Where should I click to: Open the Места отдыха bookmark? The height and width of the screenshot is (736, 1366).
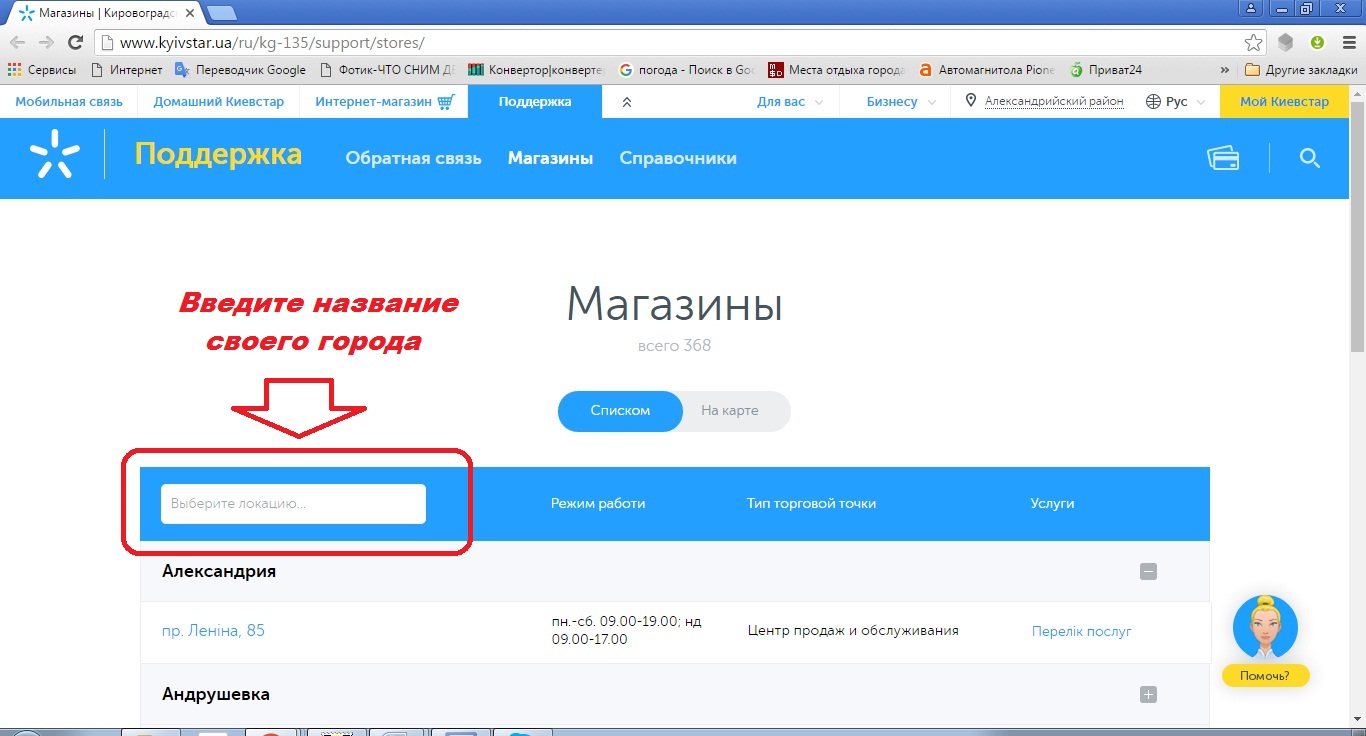click(x=837, y=70)
